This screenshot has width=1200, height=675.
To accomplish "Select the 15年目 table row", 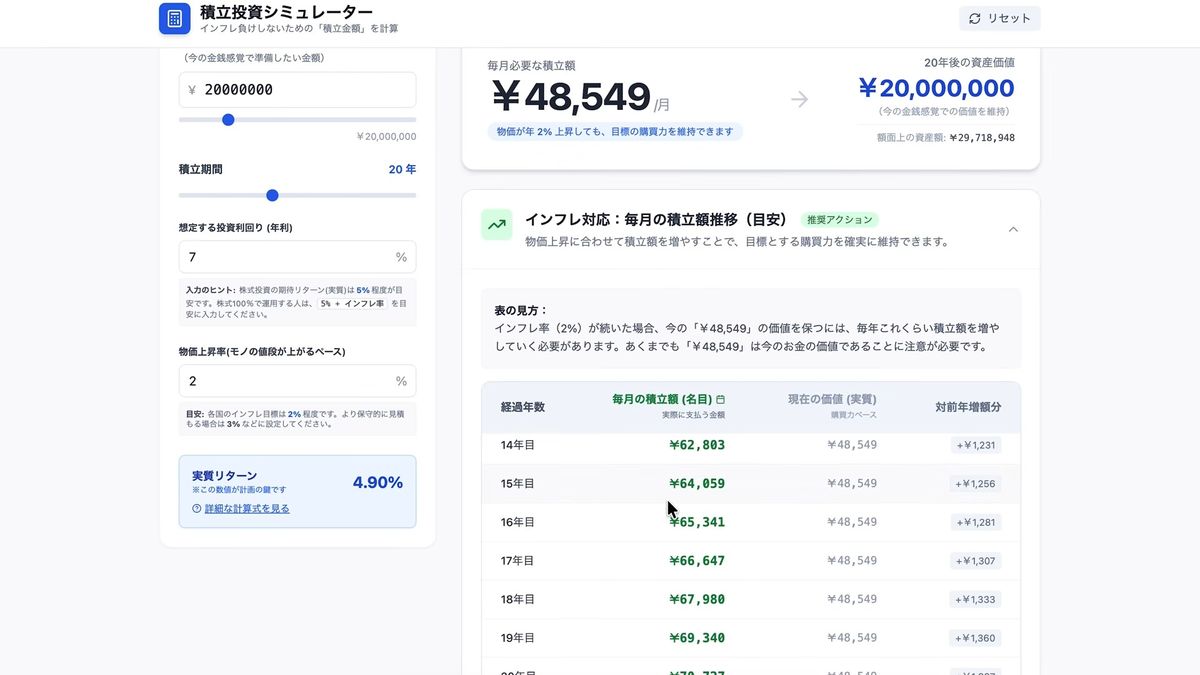I will click(x=750, y=483).
